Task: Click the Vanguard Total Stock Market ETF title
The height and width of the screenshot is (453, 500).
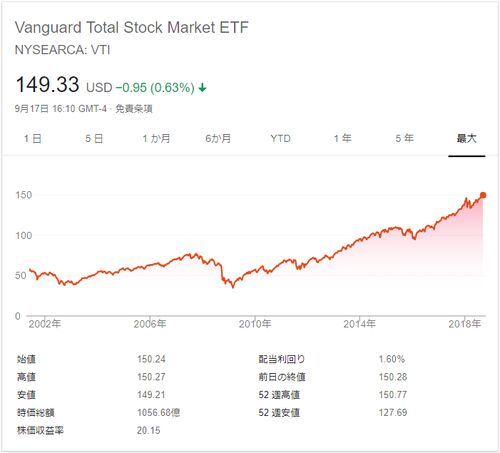Action: 132,27
